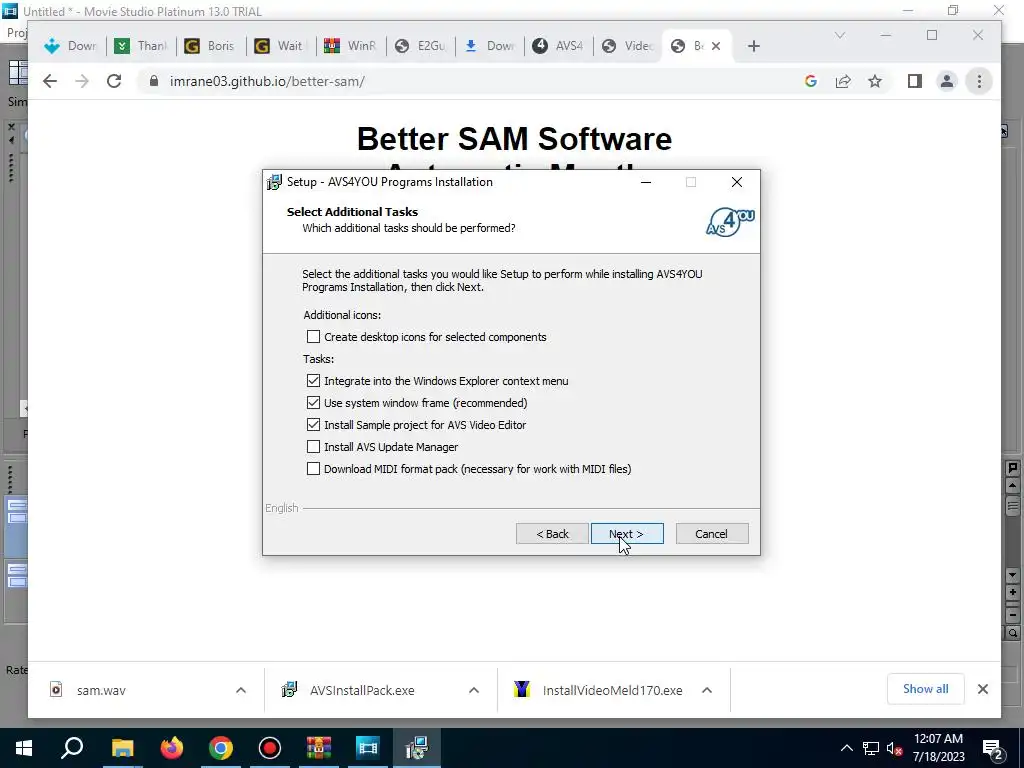
Task: Switch to the Video tab
Action: 628,46
